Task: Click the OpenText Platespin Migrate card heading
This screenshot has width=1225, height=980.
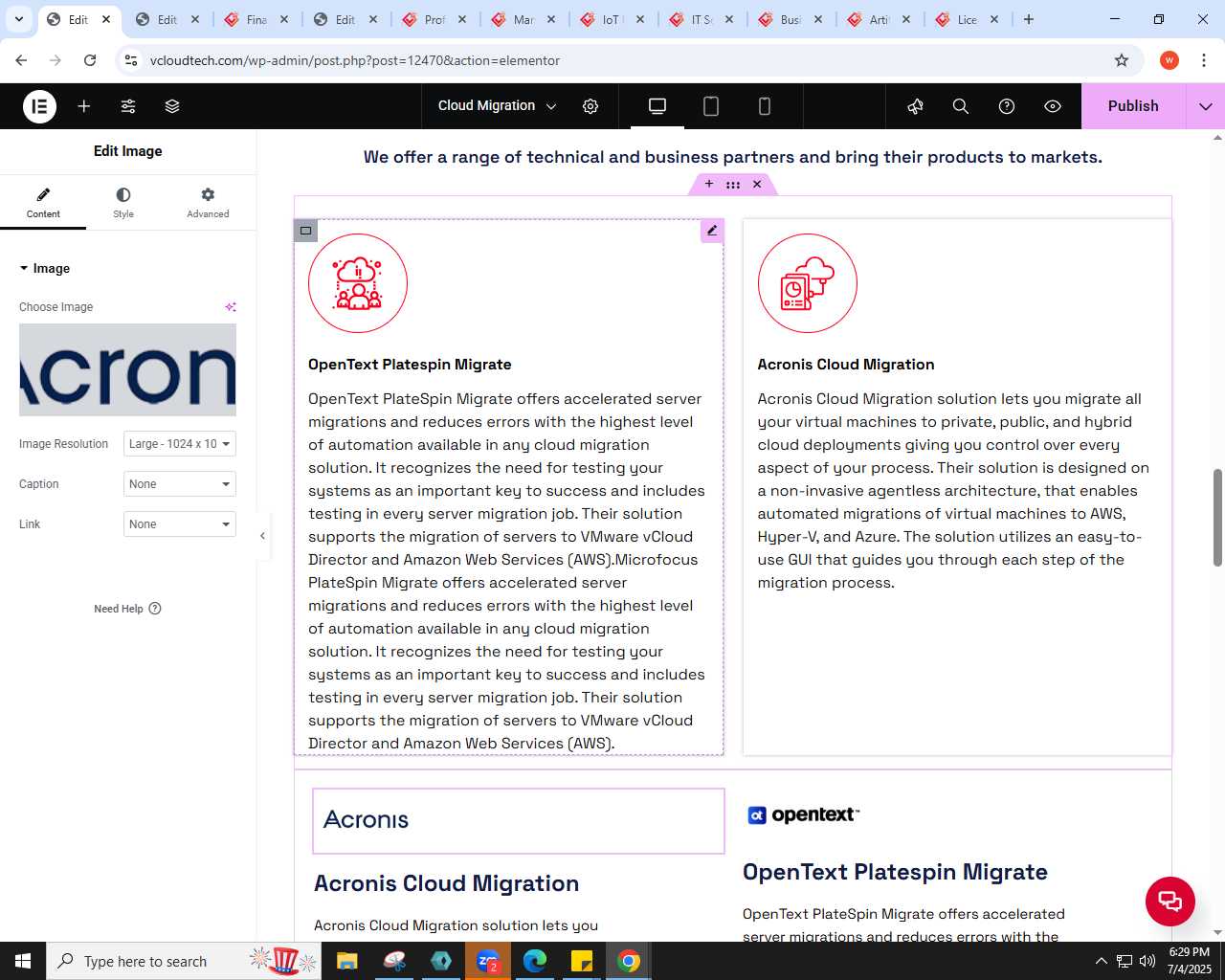Action: pos(410,365)
